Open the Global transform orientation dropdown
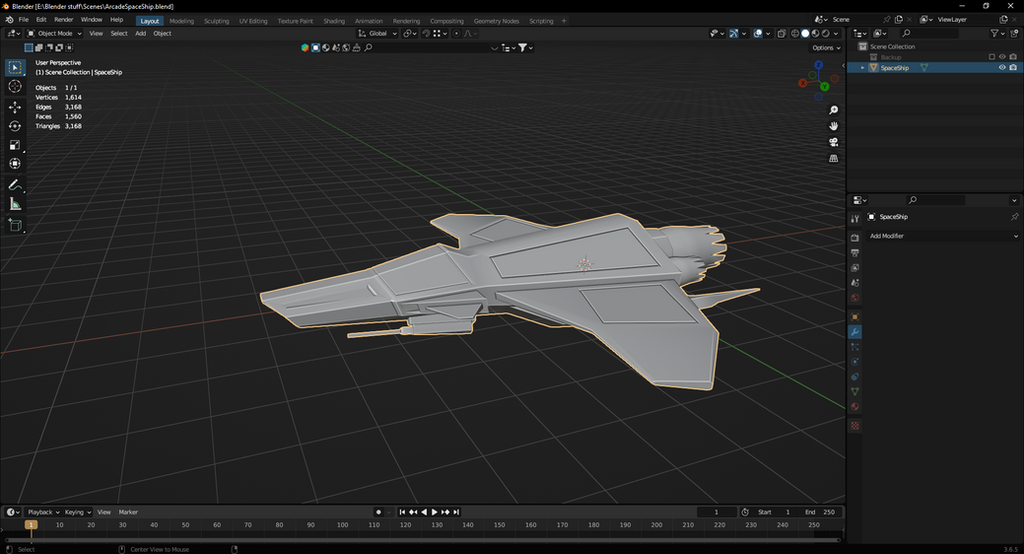 click(x=377, y=33)
